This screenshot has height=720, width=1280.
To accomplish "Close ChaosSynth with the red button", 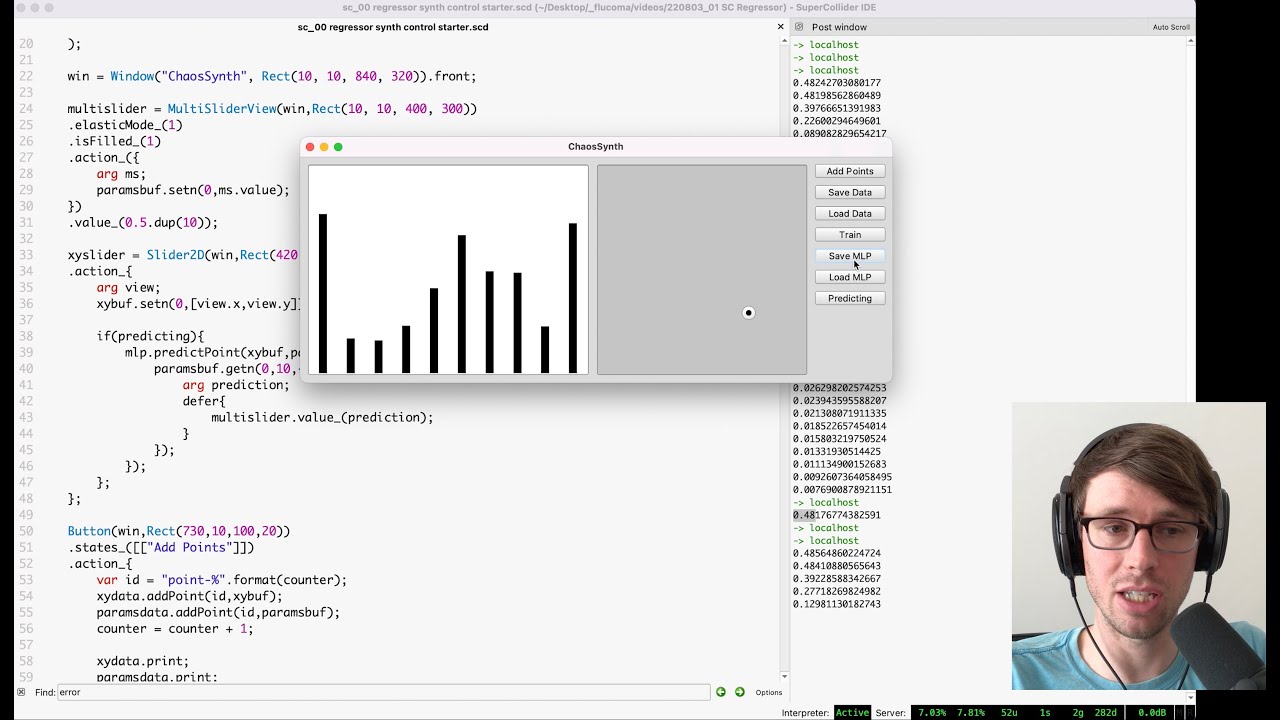I will (x=310, y=147).
